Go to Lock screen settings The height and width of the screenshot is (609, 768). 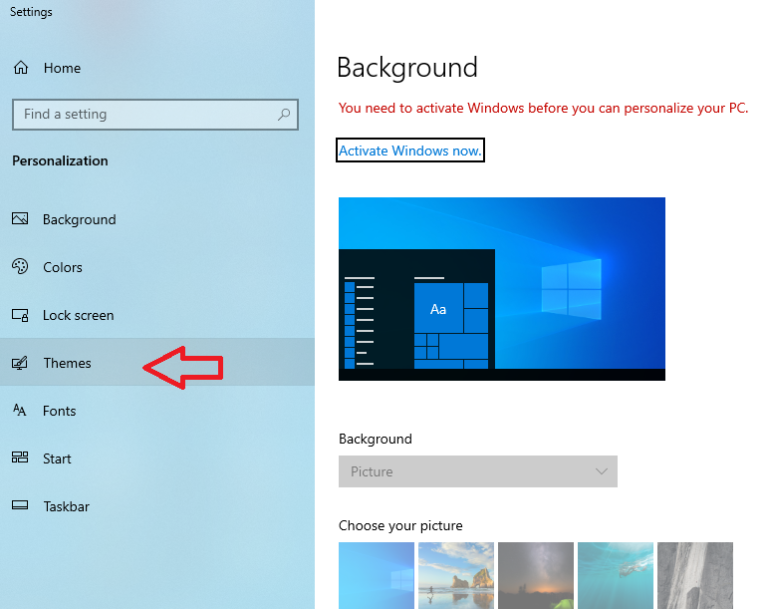pos(157,315)
